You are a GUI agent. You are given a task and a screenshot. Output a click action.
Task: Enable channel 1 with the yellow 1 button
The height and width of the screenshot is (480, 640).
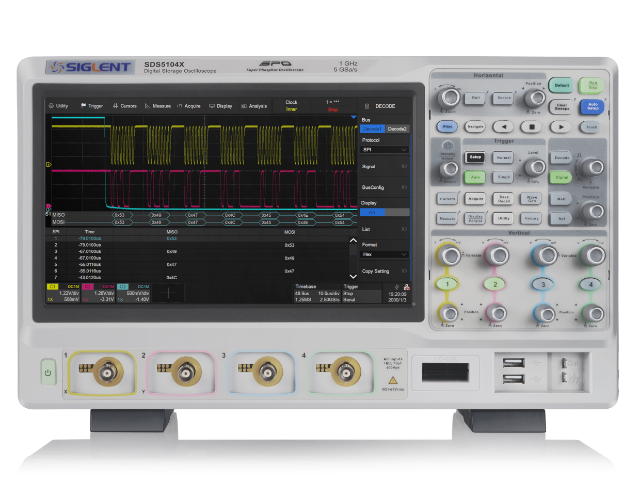(x=447, y=284)
